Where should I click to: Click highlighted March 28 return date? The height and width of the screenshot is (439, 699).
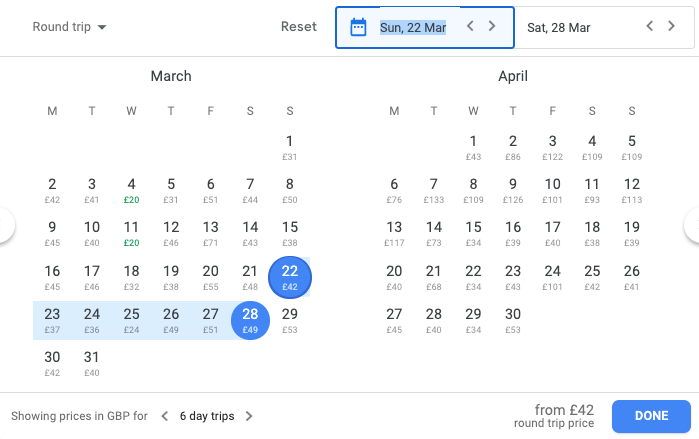click(x=250, y=319)
